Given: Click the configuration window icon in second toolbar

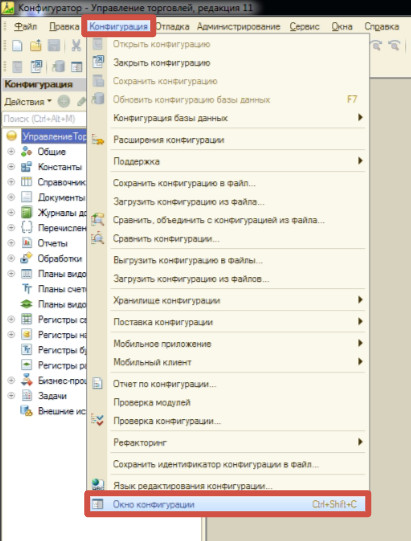Looking at the screenshot, I should (x=77, y=67).
